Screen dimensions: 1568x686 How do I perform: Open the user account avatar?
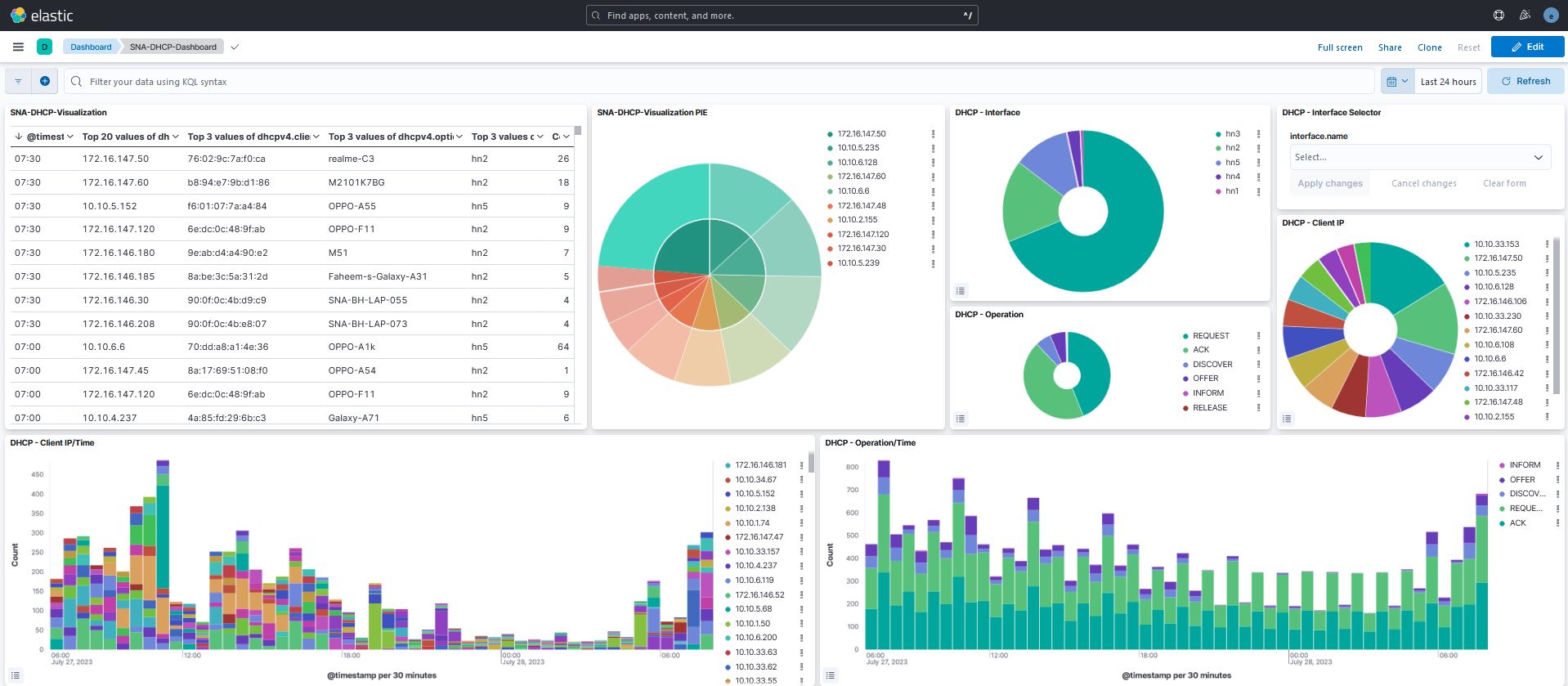tap(1551, 16)
